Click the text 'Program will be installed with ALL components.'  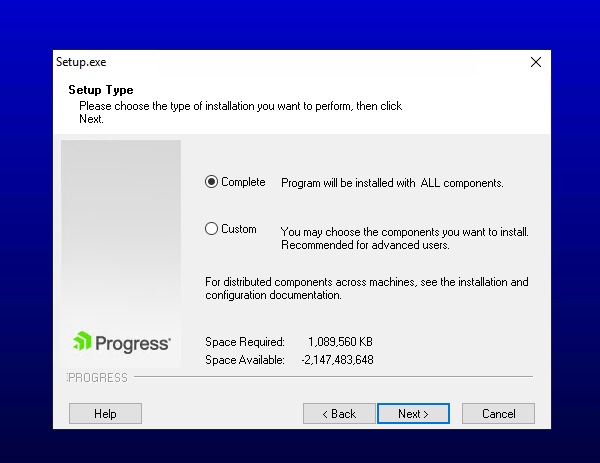pos(392,183)
